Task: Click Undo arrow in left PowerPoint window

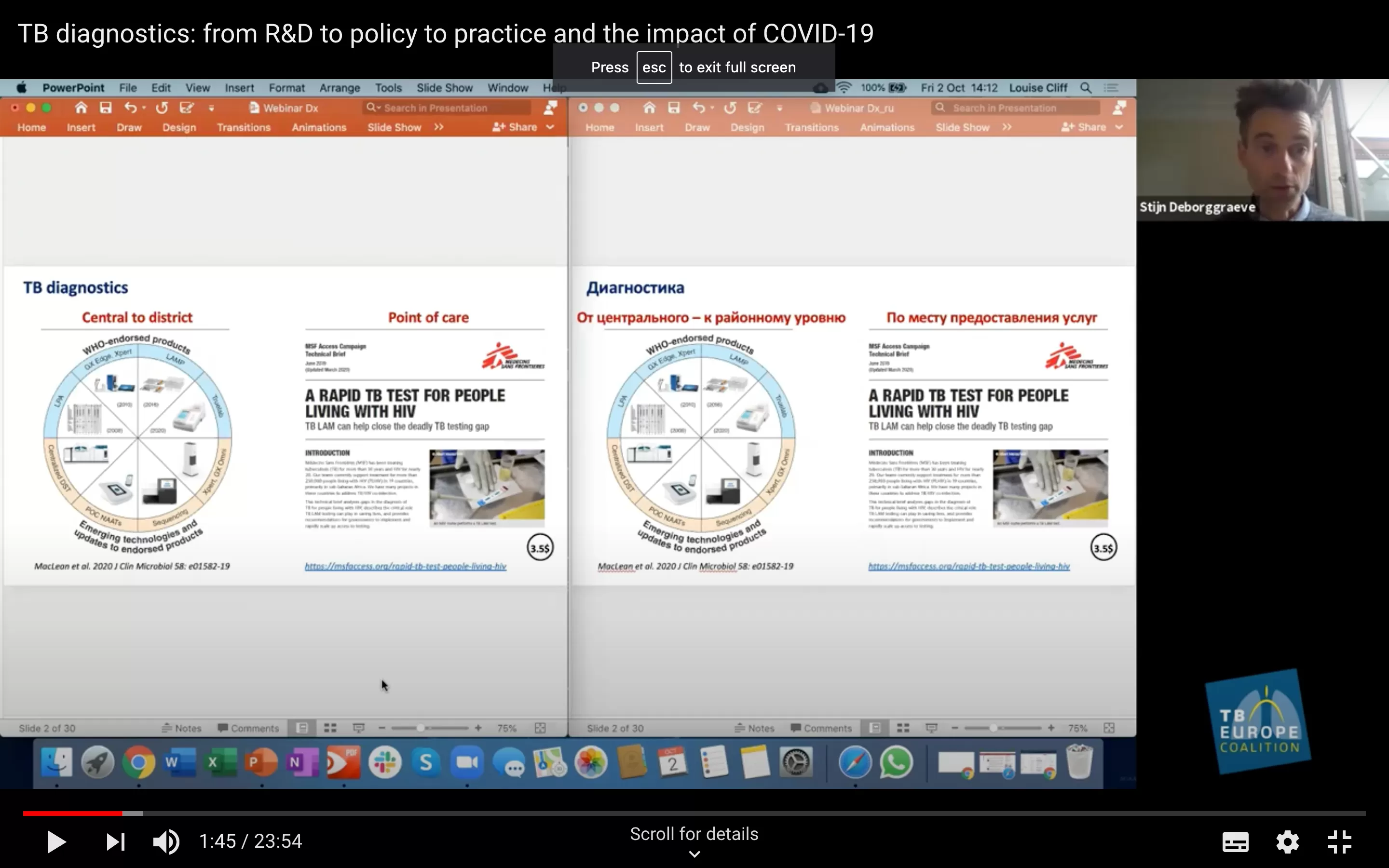Action: point(131,108)
